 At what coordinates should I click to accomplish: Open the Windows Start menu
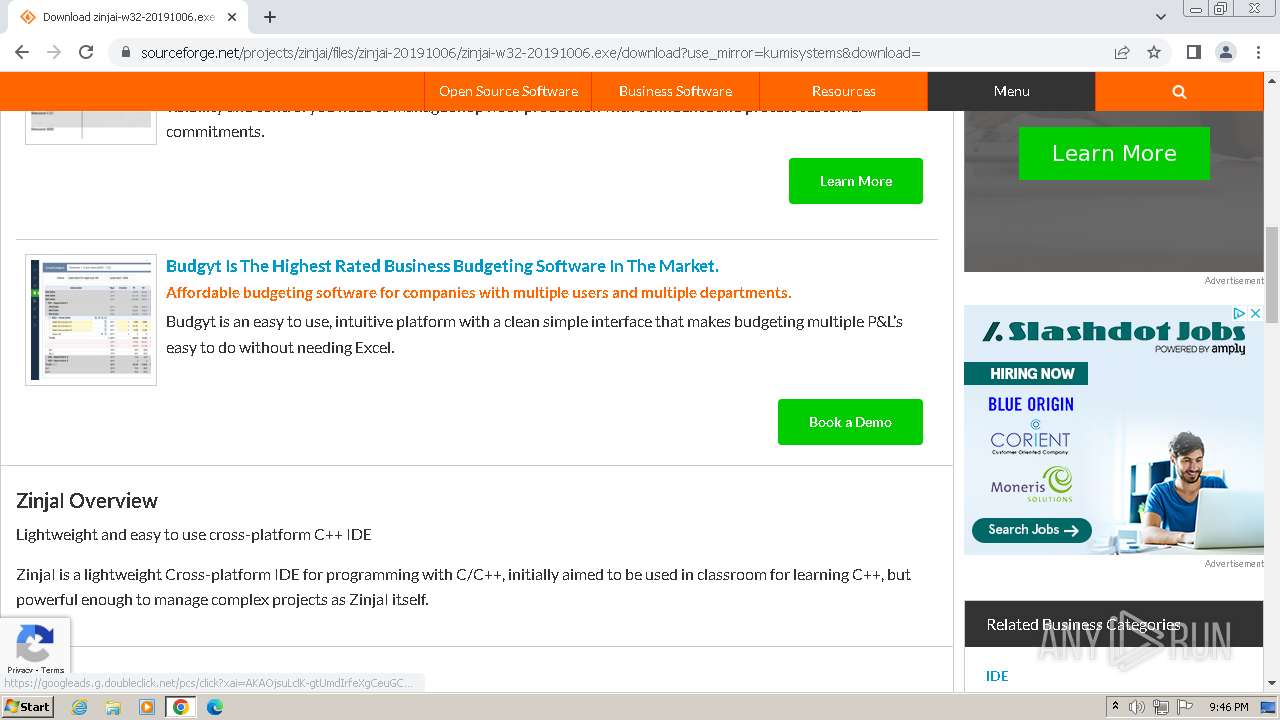(x=27, y=706)
